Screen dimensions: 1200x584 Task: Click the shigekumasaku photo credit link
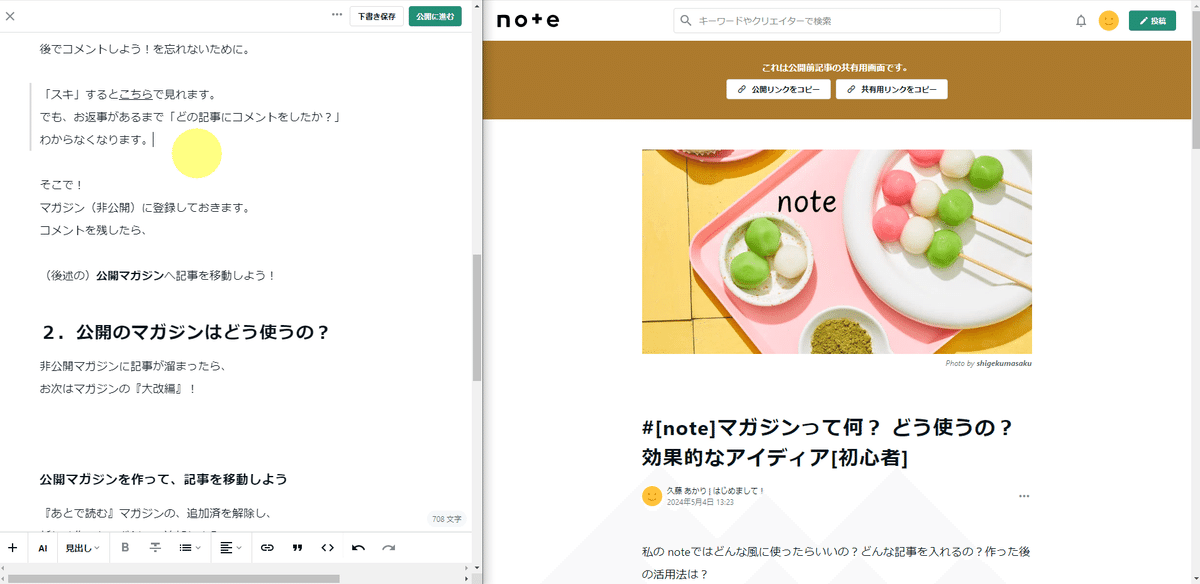pos(1004,363)
